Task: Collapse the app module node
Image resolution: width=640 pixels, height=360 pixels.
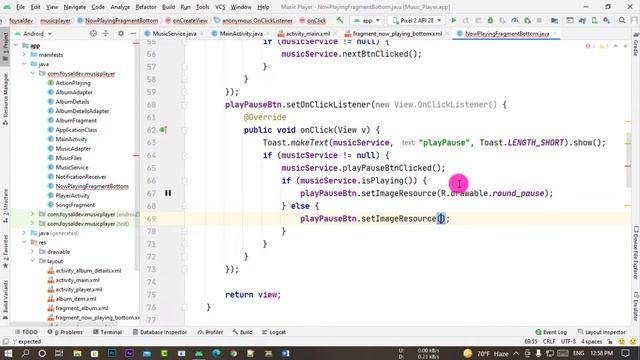Action: pyautogui.click(x=16, y=45)
